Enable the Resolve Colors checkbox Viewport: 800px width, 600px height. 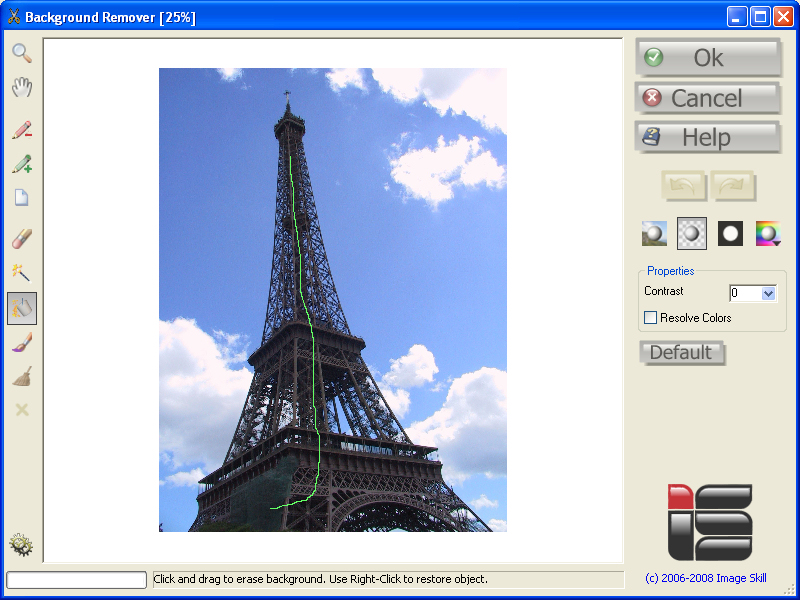point(651,318)
